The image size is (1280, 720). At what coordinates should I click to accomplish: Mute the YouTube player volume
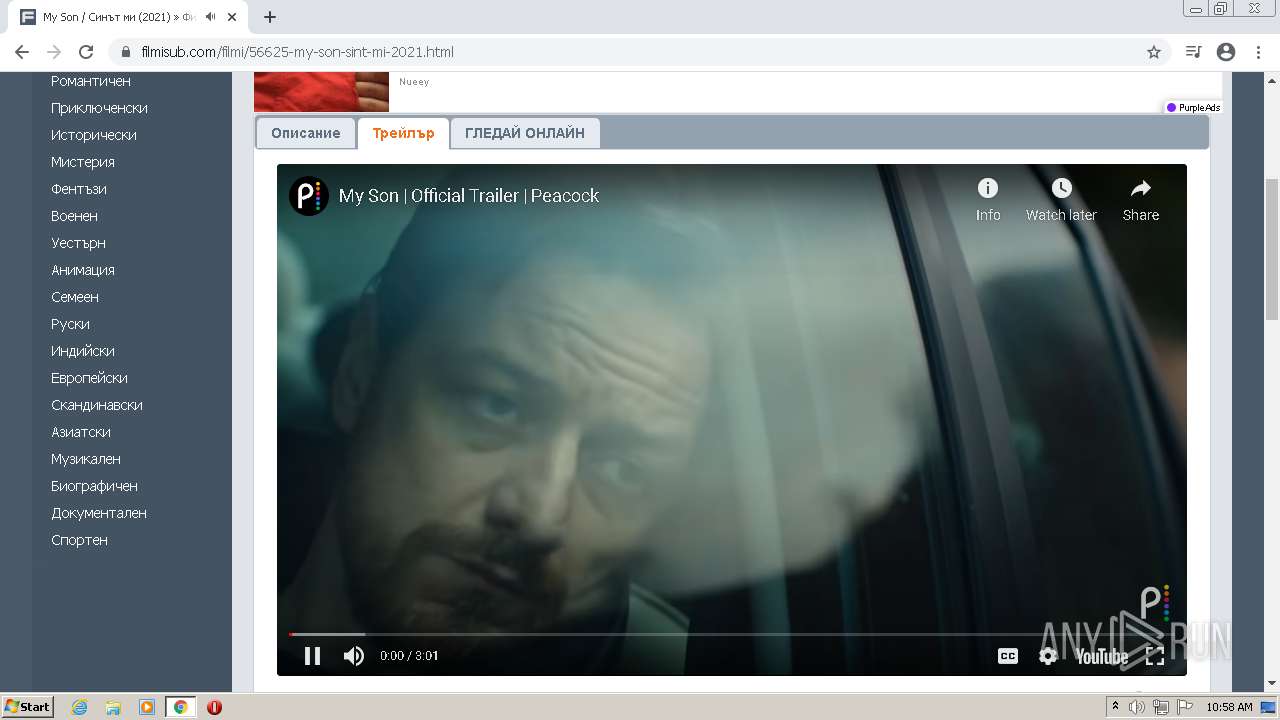tap(353, 656)
